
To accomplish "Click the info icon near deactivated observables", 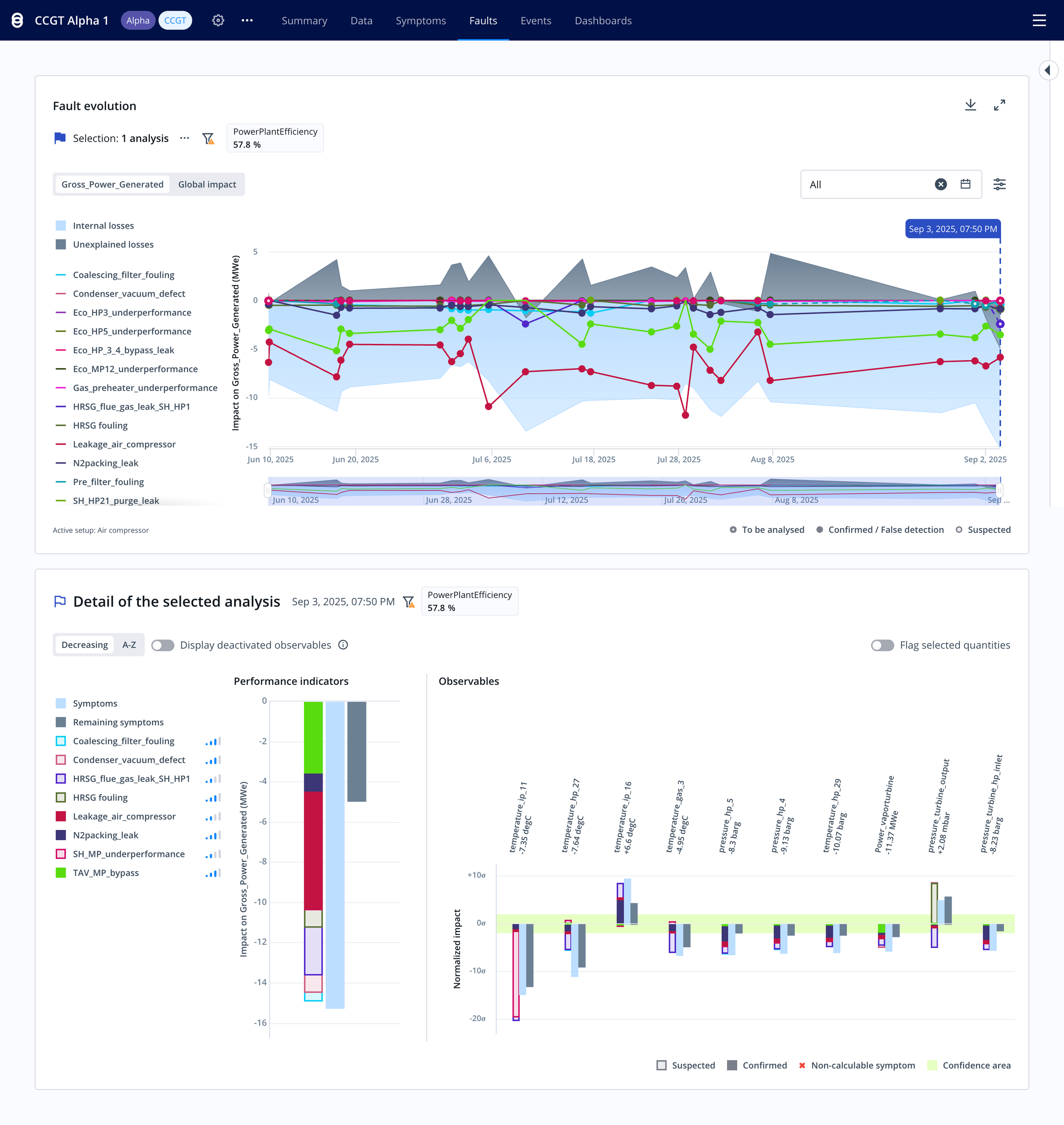I will 343,645.
